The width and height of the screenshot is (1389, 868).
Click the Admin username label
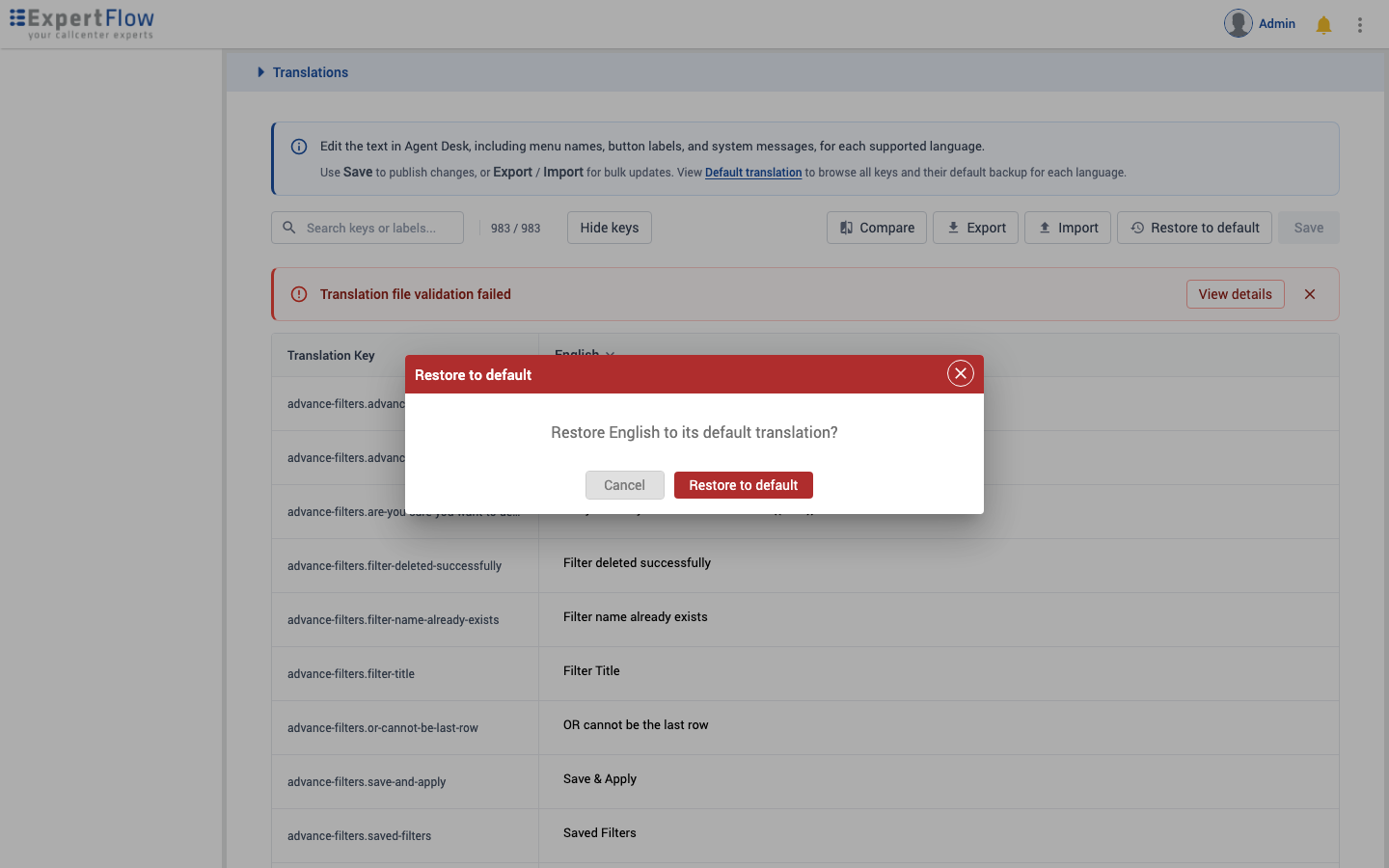coord(1276,23)
